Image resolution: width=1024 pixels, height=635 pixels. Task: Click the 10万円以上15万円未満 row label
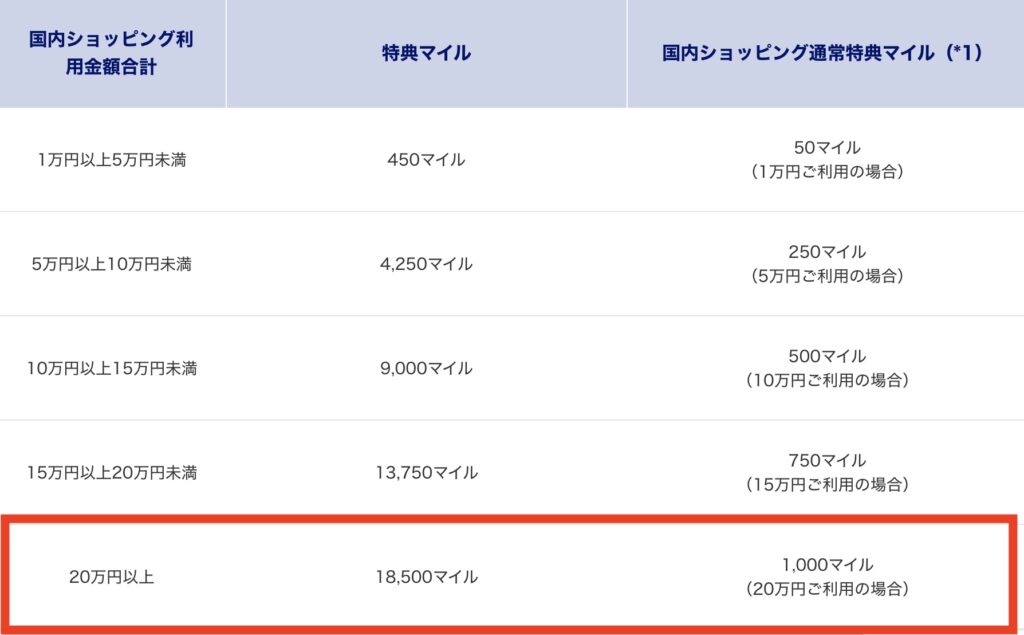[x=112, y=369]
